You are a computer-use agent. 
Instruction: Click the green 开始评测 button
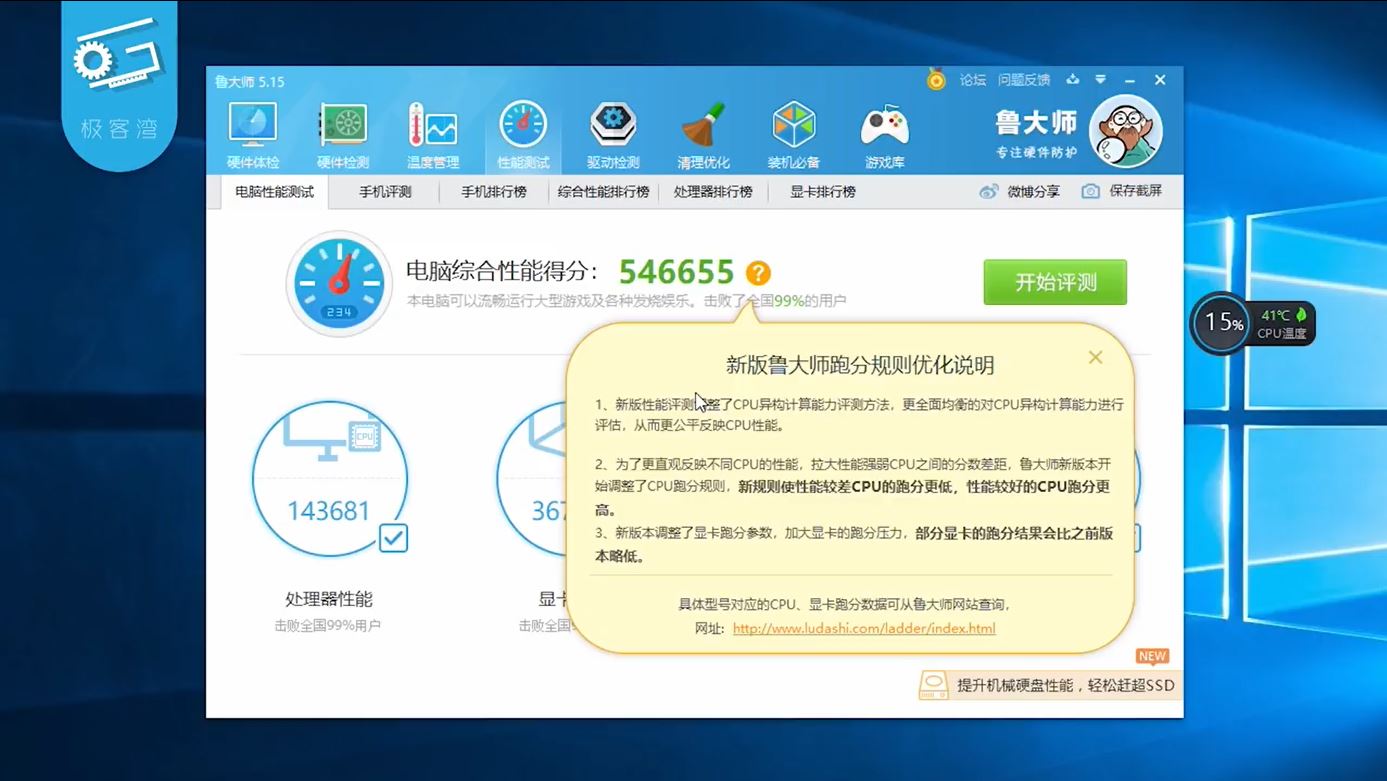pos(1054,282)
